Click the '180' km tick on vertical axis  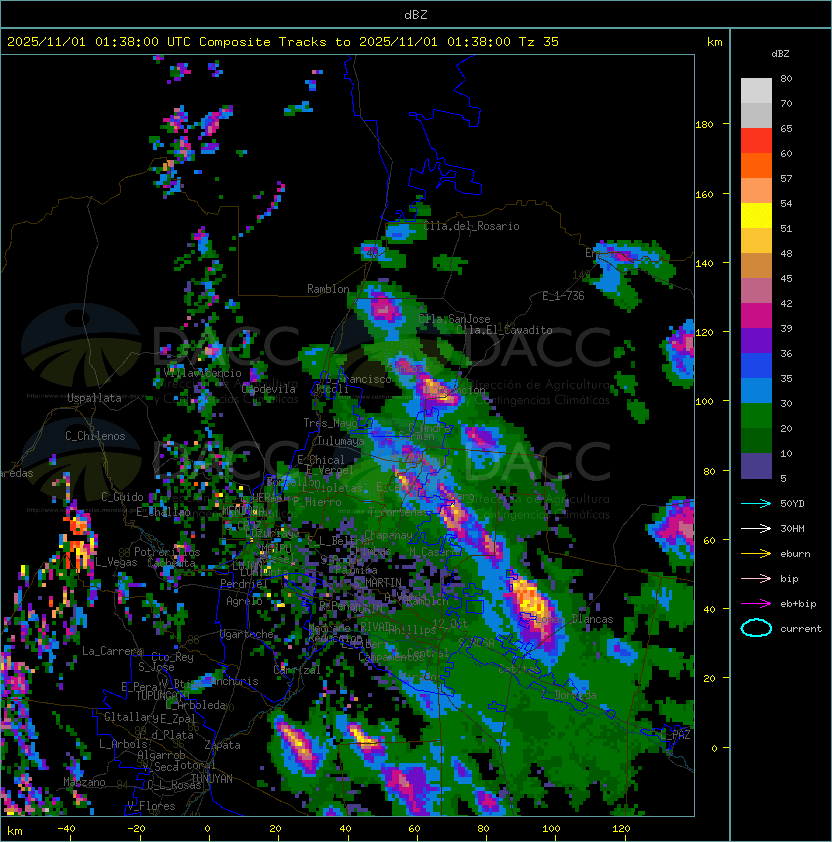704,125
